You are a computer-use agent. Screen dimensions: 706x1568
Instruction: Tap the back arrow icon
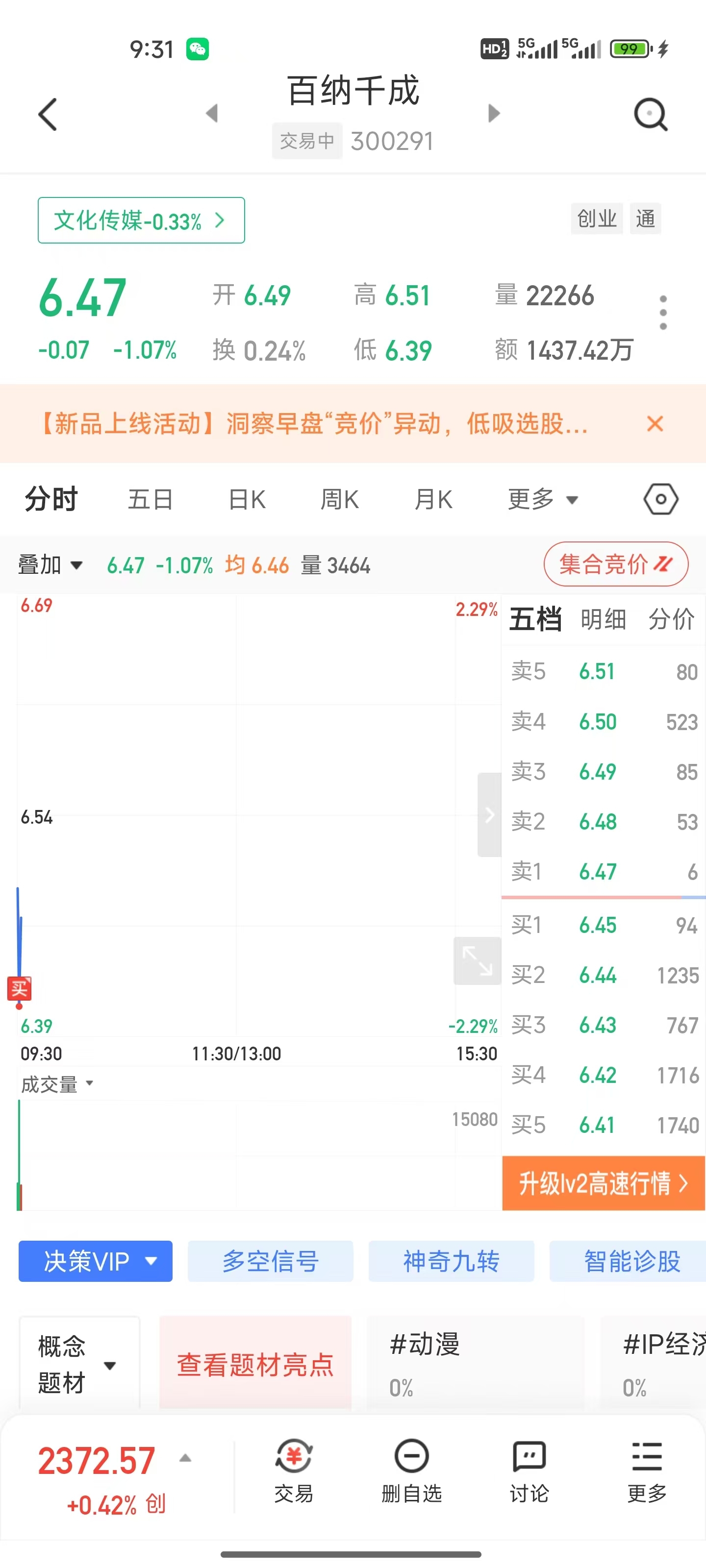(x=48, y=114)
